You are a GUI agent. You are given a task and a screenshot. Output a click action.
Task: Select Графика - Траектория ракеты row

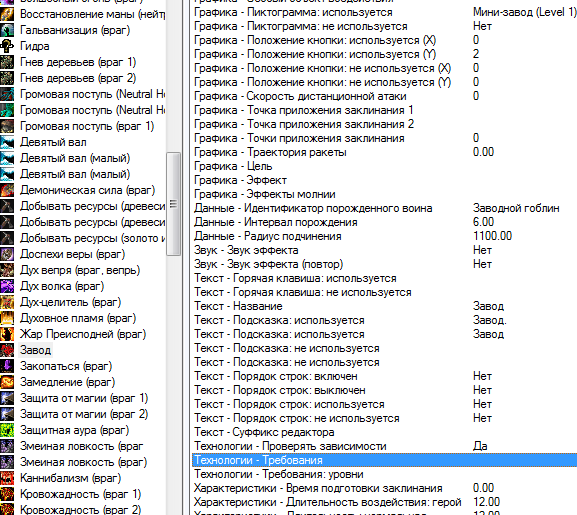pos(385,152)
